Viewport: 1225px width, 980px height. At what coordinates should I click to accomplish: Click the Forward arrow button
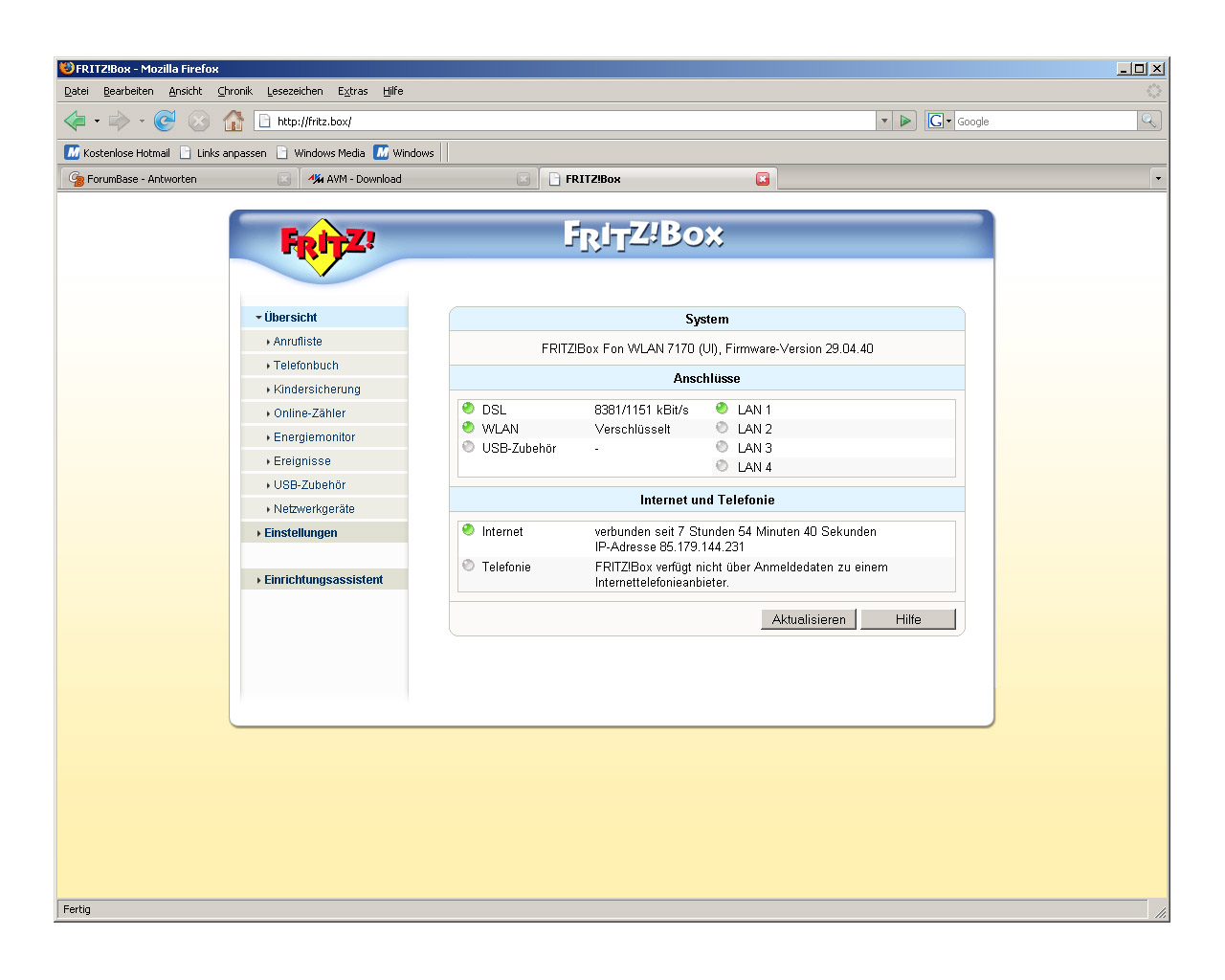(x=120, y=121)
